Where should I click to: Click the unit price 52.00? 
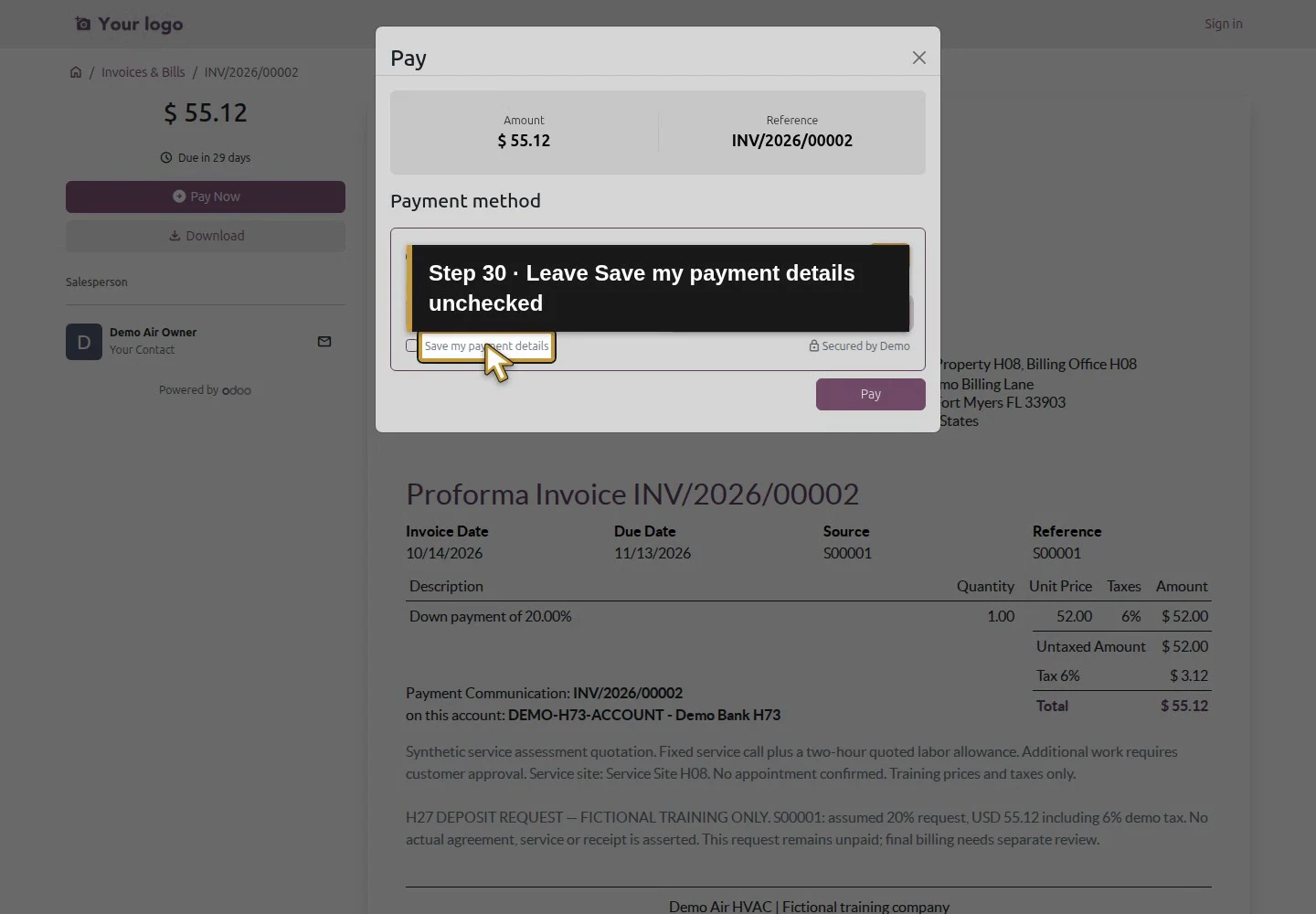[1074, 616]
